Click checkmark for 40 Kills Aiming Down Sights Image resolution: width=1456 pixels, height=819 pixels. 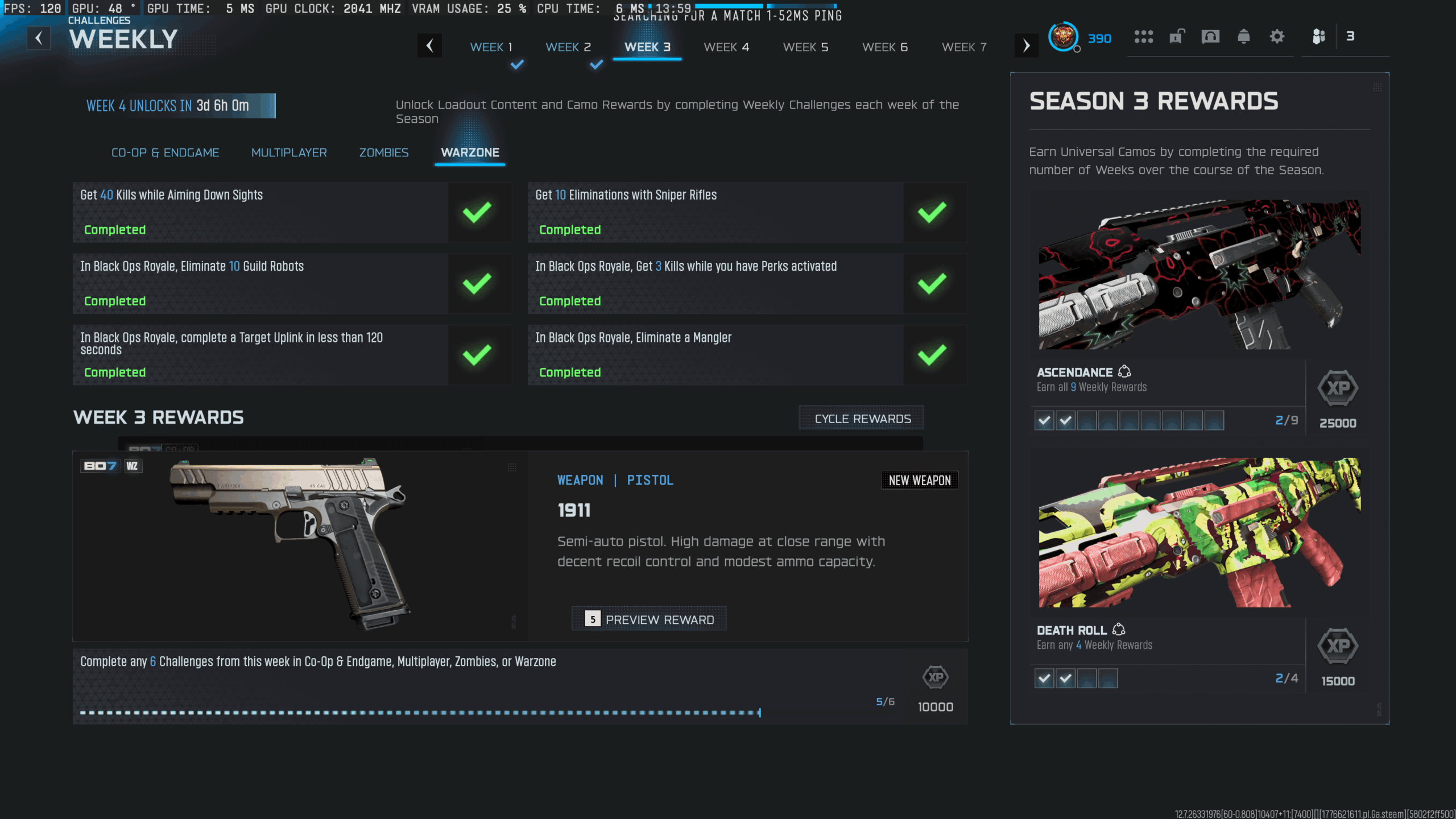(x=477, y=212)
